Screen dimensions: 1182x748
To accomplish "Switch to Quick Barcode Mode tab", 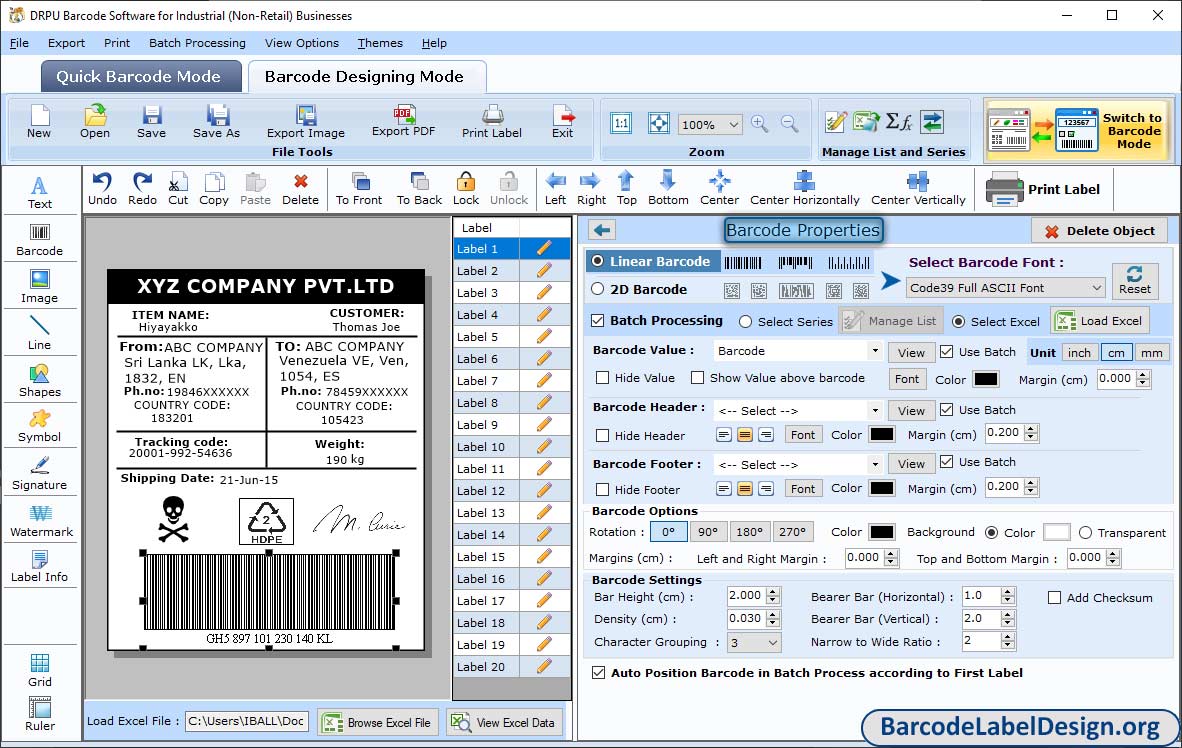I will pyautogui.click(x=139, y=77).
